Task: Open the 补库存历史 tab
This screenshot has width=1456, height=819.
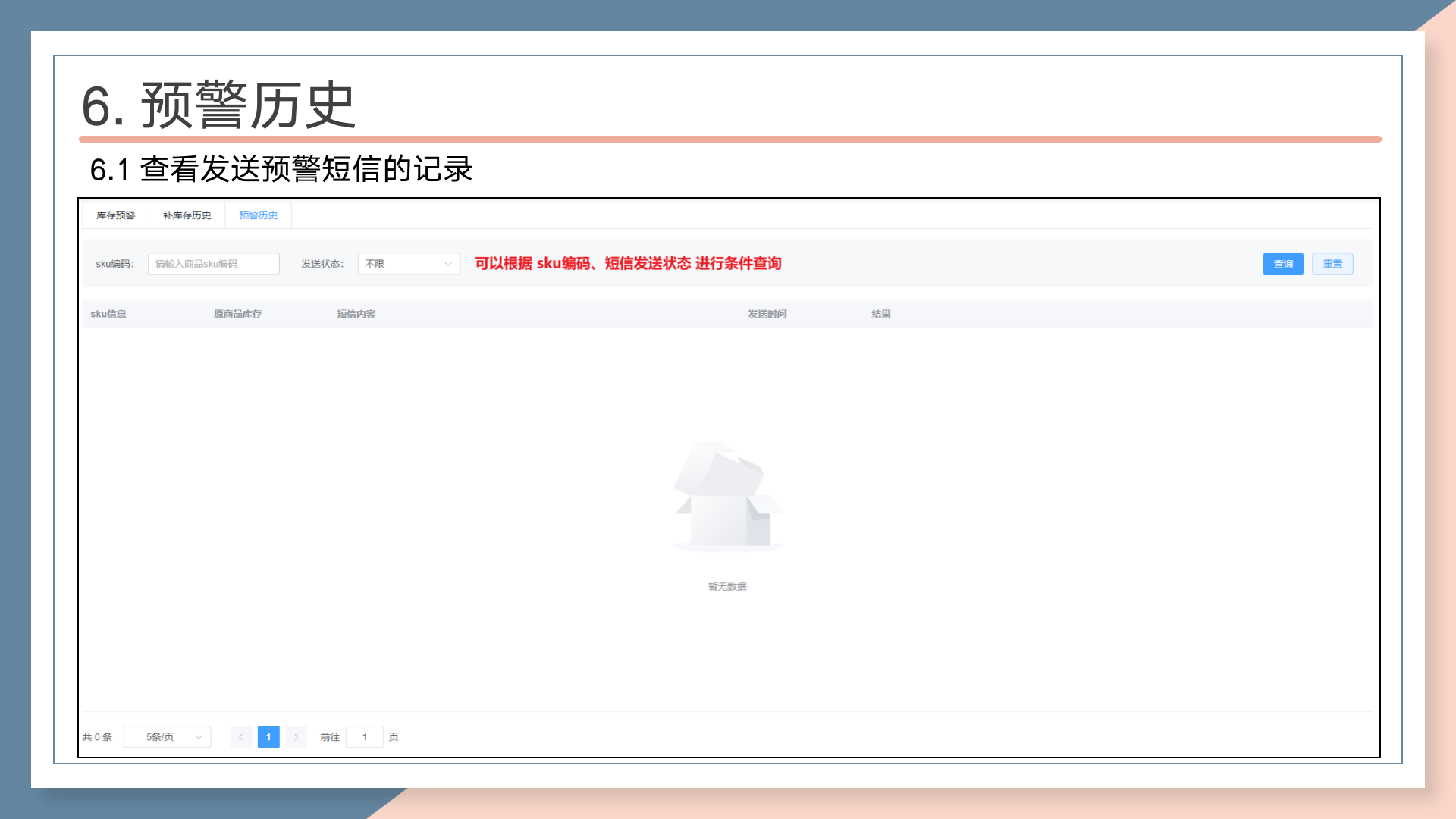Action: 187,215
